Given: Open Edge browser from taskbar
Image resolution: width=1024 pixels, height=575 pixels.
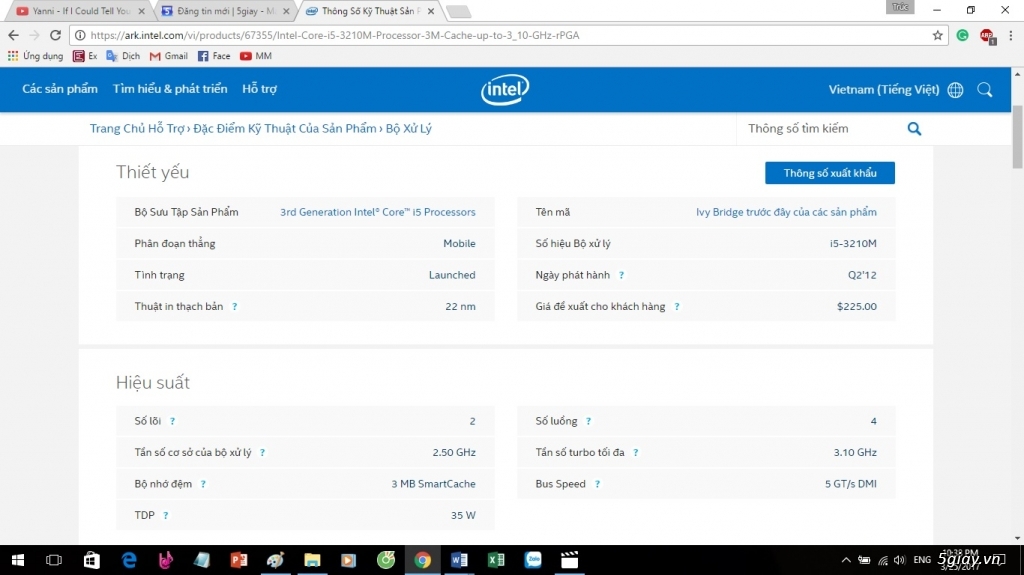Looking at the screenshot, I should pos(129,560).
